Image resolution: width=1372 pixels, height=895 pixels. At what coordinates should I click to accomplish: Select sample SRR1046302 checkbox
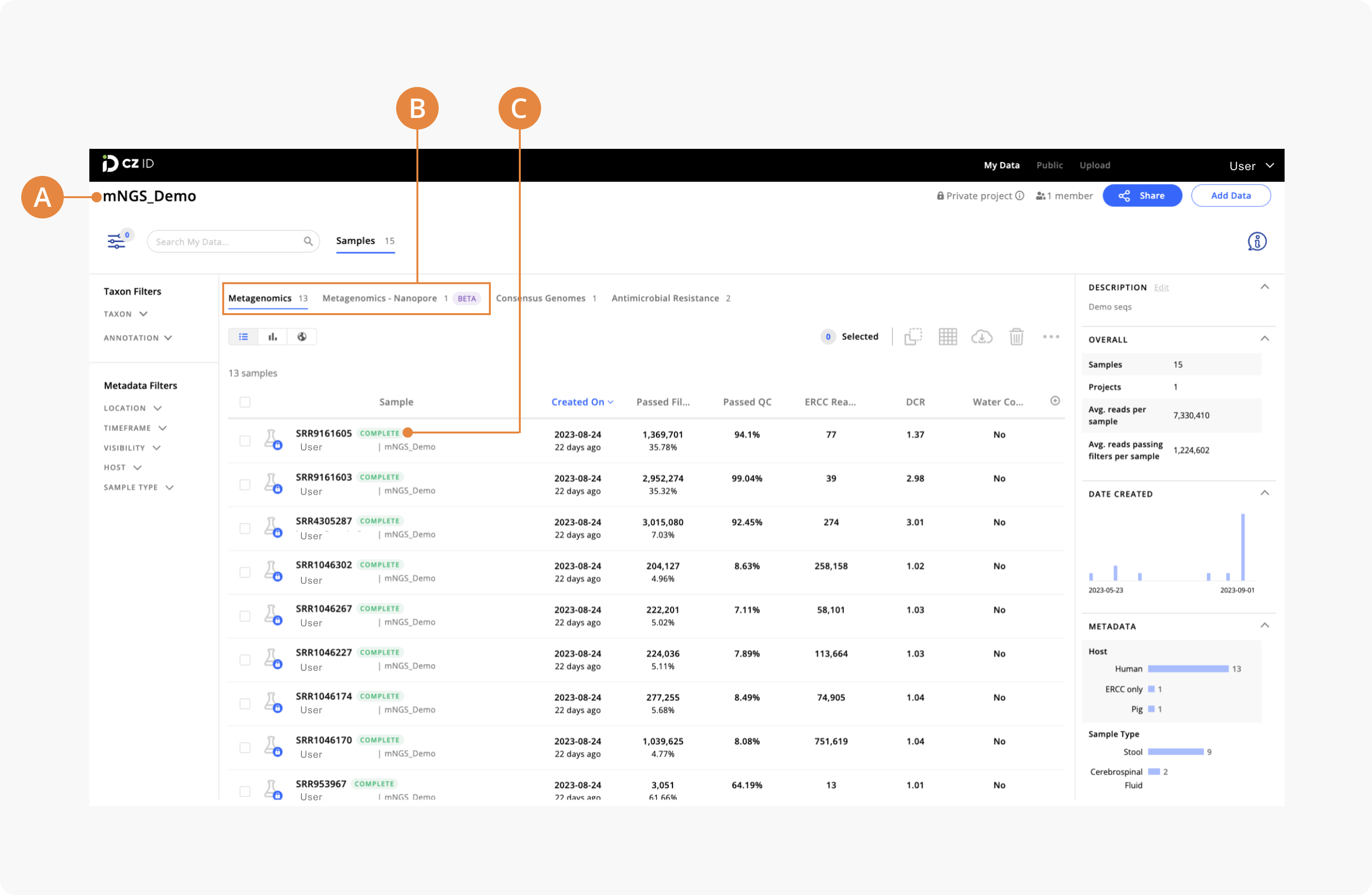[x=245, y=573]
